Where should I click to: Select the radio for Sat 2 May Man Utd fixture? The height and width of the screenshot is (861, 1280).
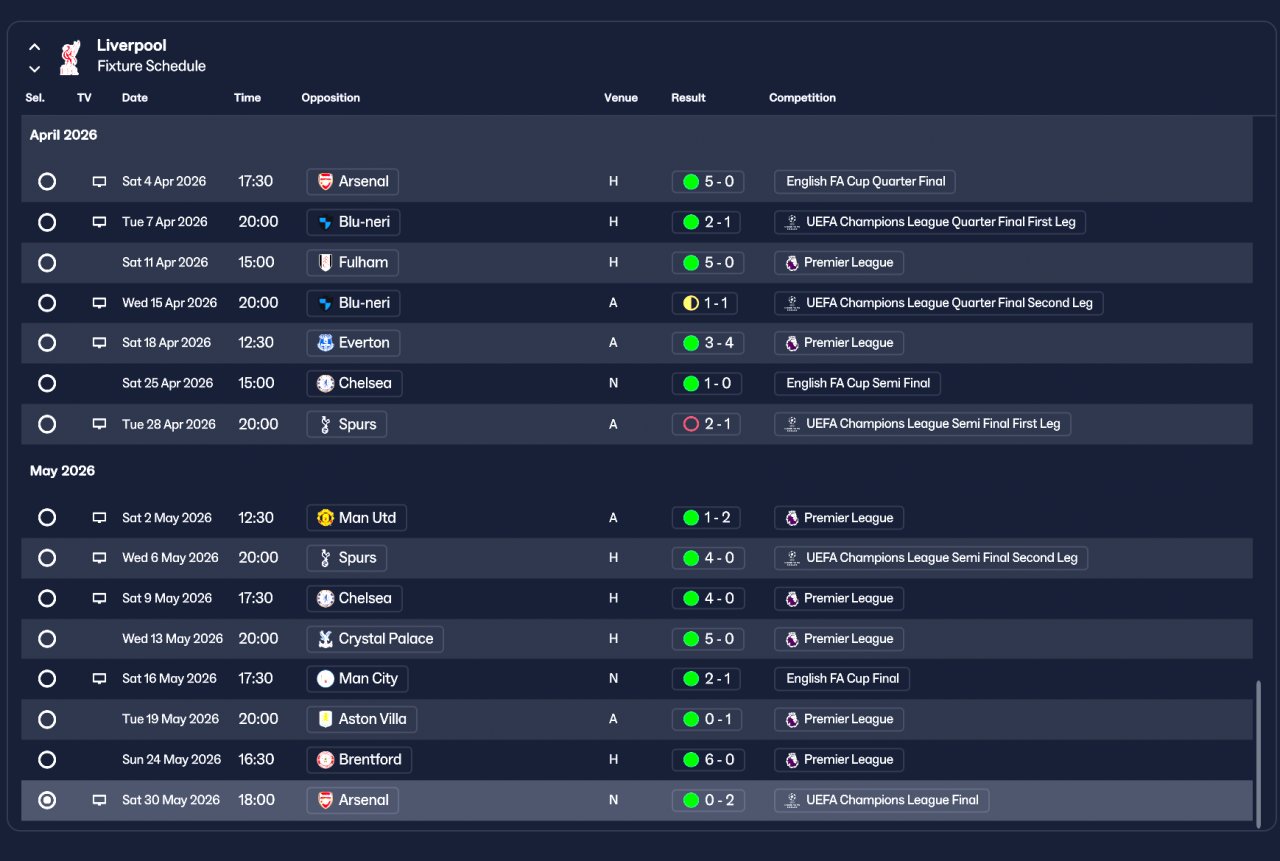click(x=47, y=518)
